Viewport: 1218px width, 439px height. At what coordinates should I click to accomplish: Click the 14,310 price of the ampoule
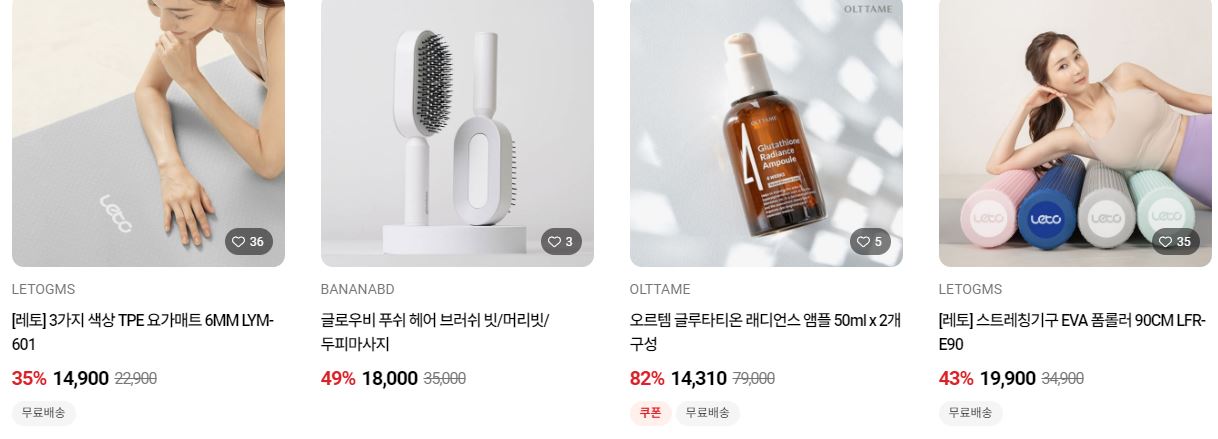click(699, 379)
